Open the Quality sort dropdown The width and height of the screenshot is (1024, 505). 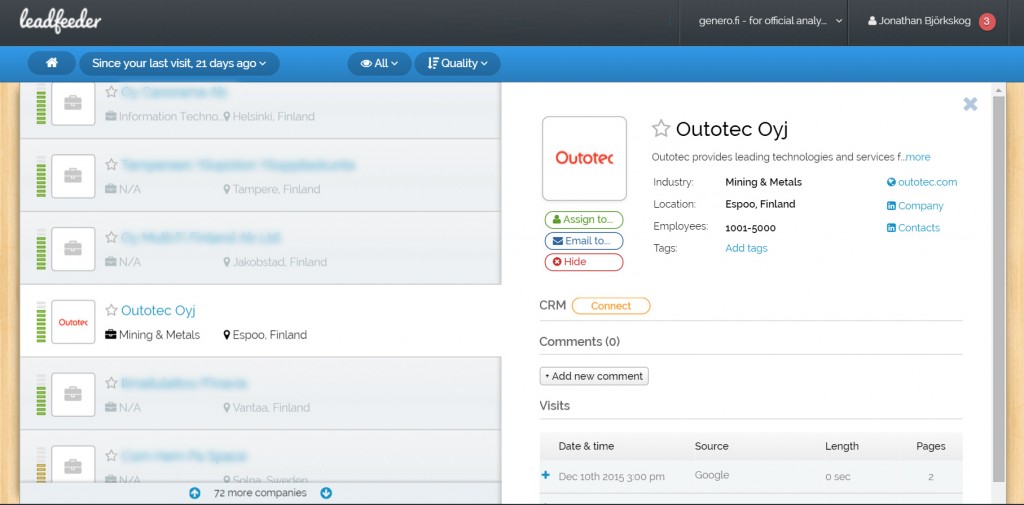click(457, 63)
